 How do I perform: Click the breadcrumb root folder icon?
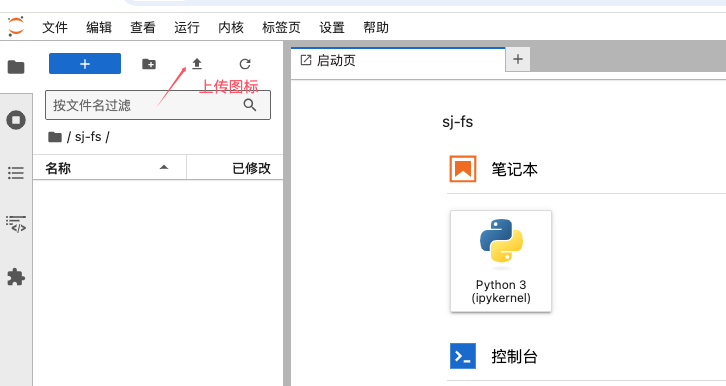[x=55, y=137]
